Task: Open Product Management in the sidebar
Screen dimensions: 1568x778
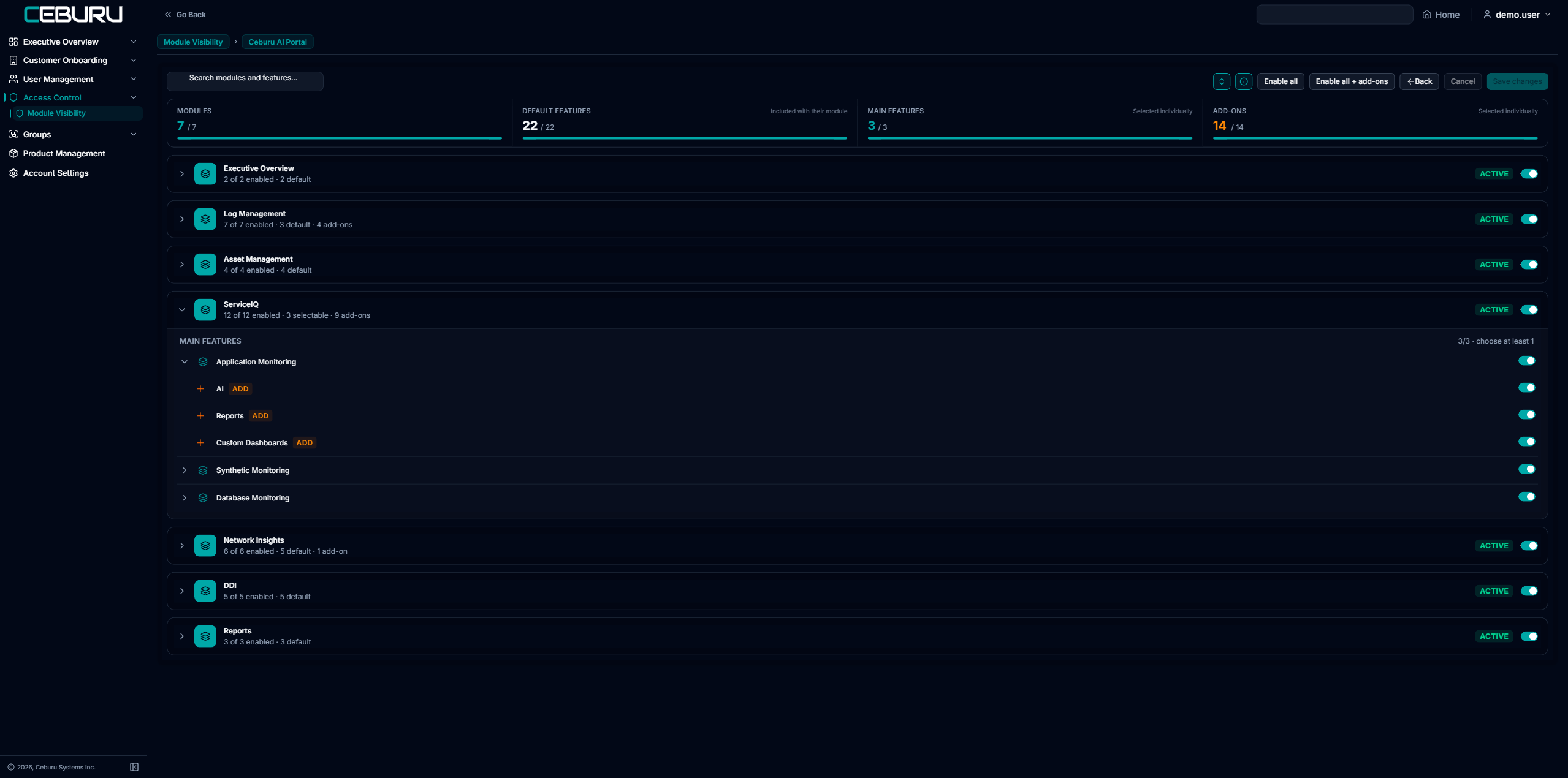Action: 73,153
